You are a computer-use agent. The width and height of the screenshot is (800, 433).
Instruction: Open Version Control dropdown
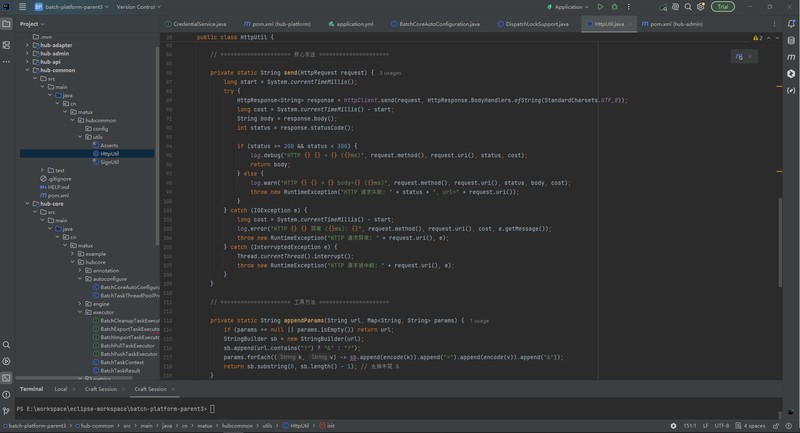coord(138,7)
